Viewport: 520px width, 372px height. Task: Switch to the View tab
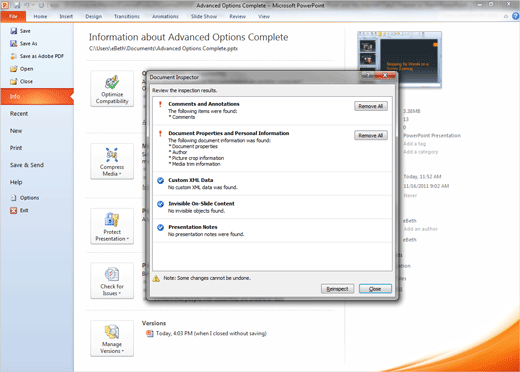point(264,16)
